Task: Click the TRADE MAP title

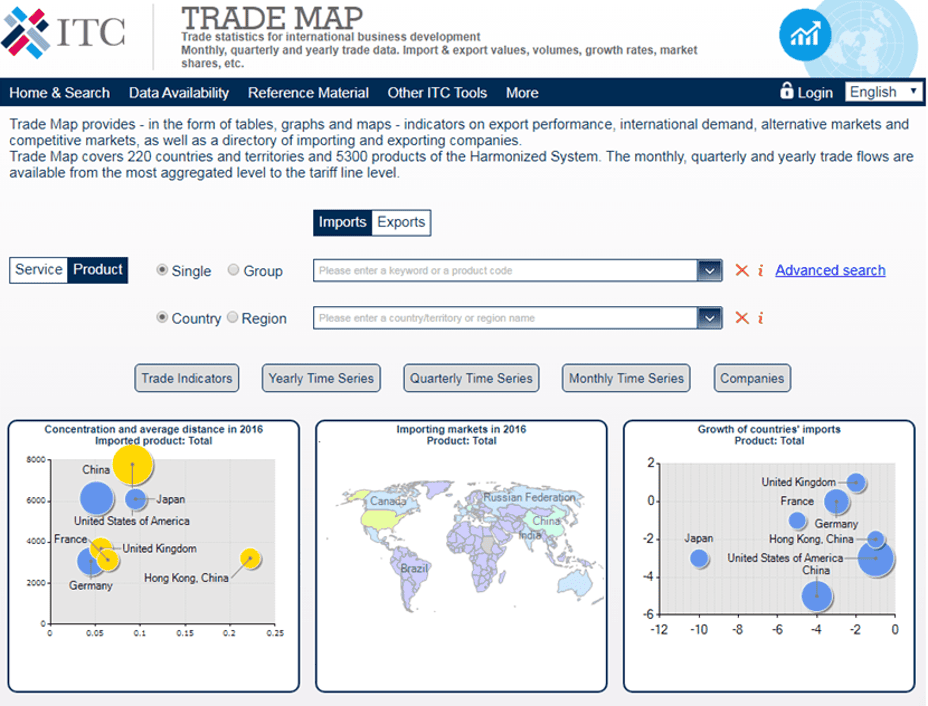Action: point(272,18)
